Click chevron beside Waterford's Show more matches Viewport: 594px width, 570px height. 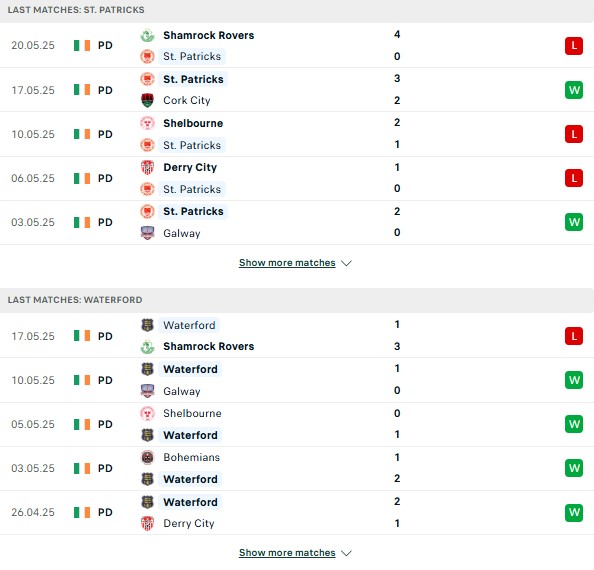pyautogui.click(x=346, y=553)
